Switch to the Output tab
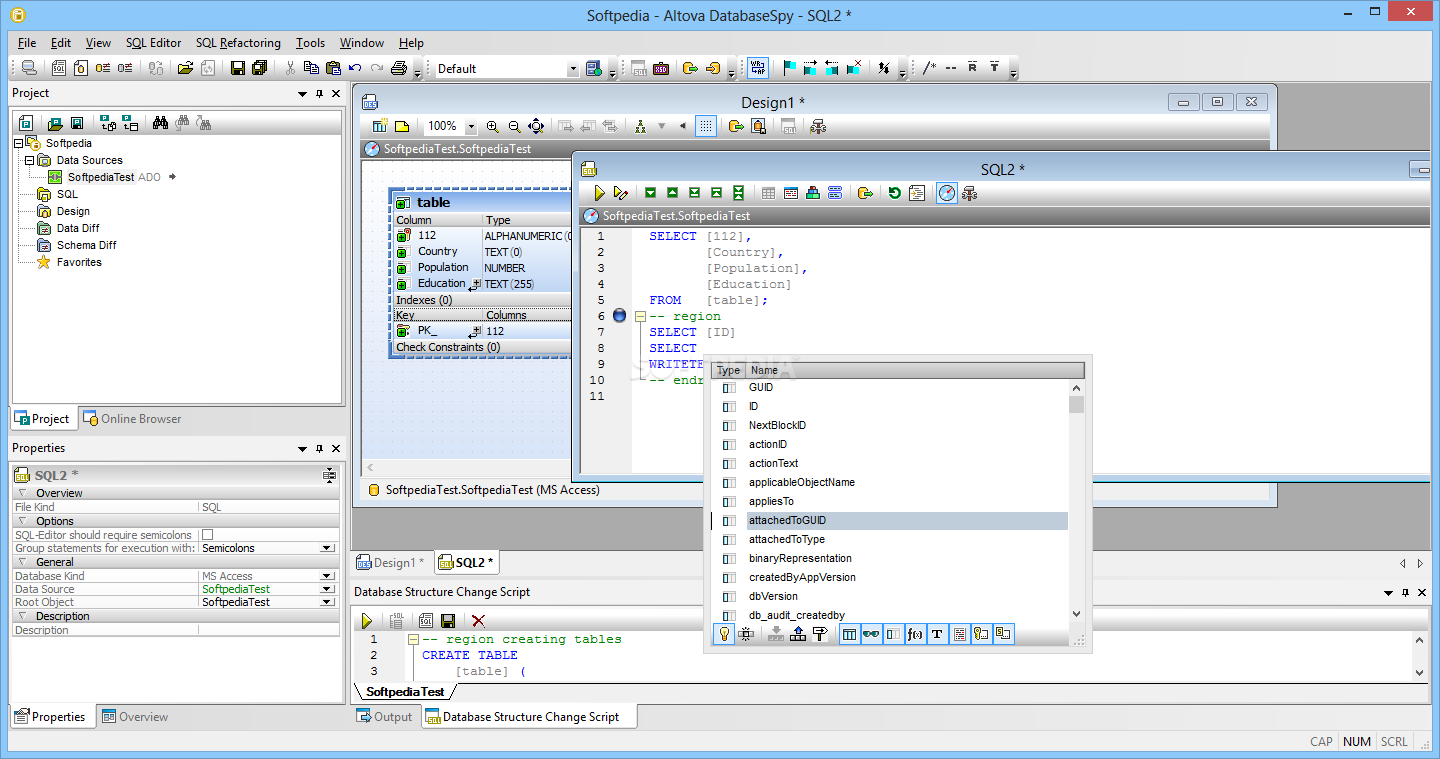The image size is (1440, 759). (x=384, y=717)
